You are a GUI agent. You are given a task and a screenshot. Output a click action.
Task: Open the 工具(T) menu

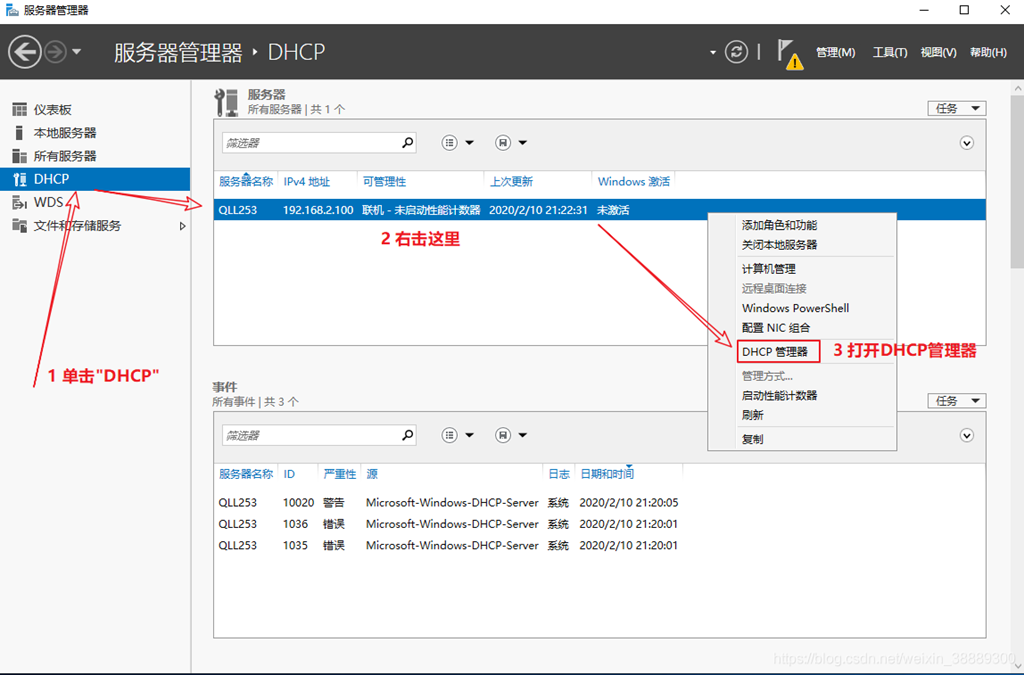pyautogui.click(x=889, y=53)
